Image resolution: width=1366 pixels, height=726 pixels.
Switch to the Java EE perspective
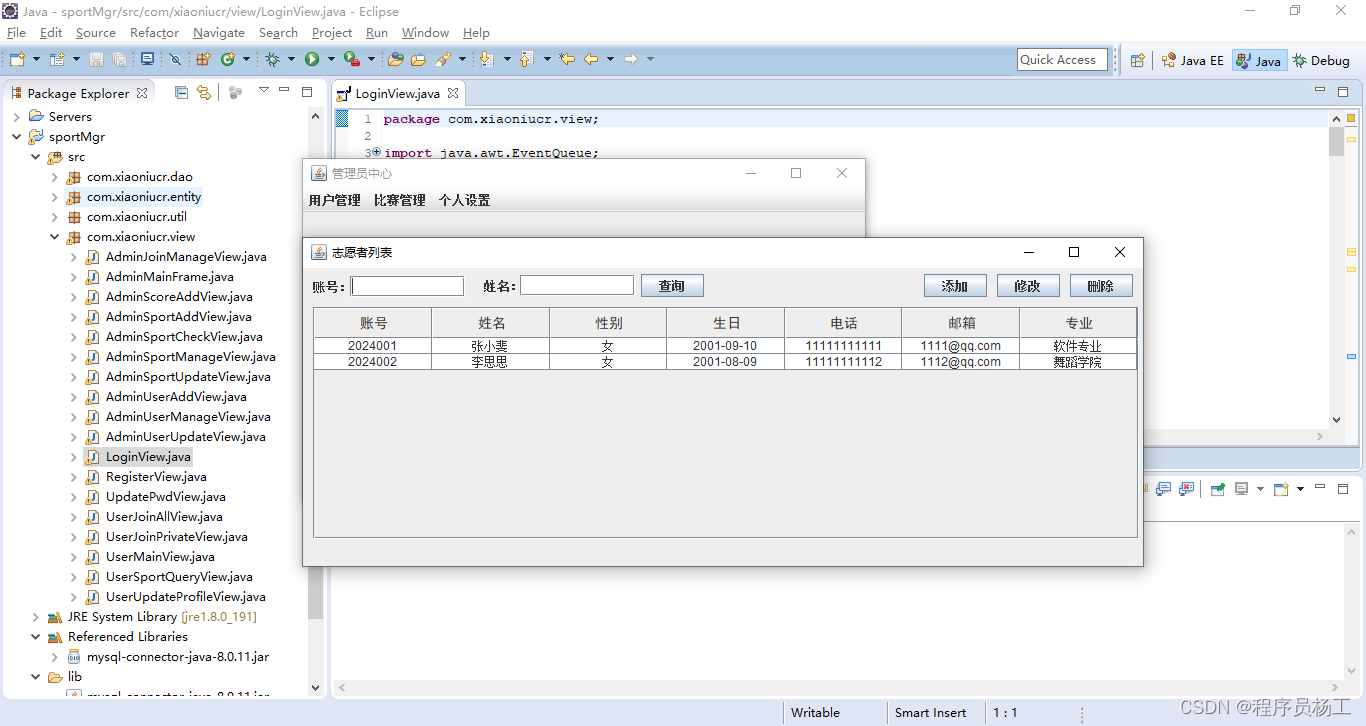click(1192, 60)
